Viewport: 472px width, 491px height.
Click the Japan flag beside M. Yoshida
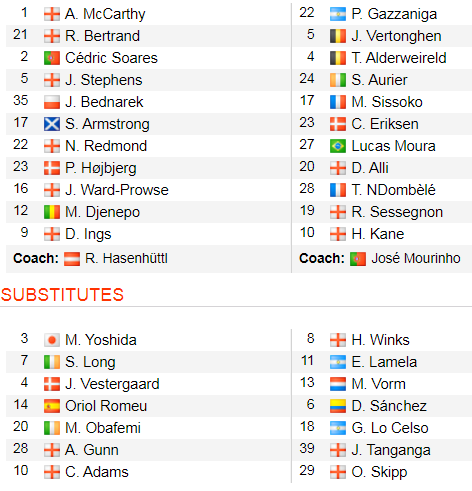pyautogui.click(x=52, y=340)
